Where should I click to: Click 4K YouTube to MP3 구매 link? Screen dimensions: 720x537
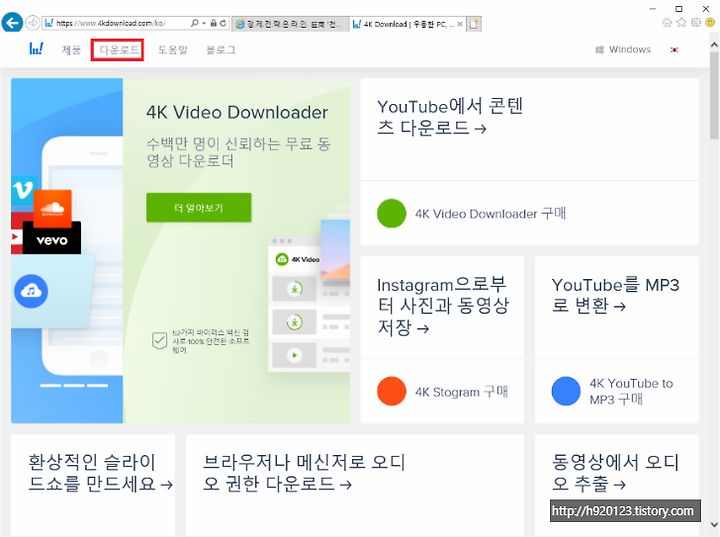pyautogui.click(x=631, y=391)
